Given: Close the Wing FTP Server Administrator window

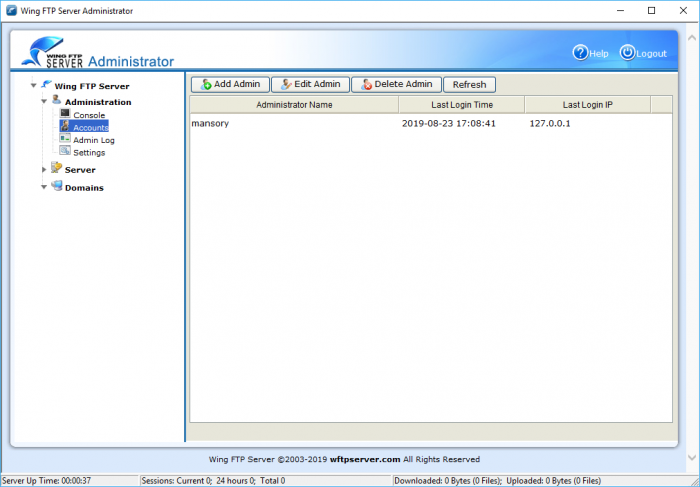Looking at the screenshot, I should click(683, 11).
